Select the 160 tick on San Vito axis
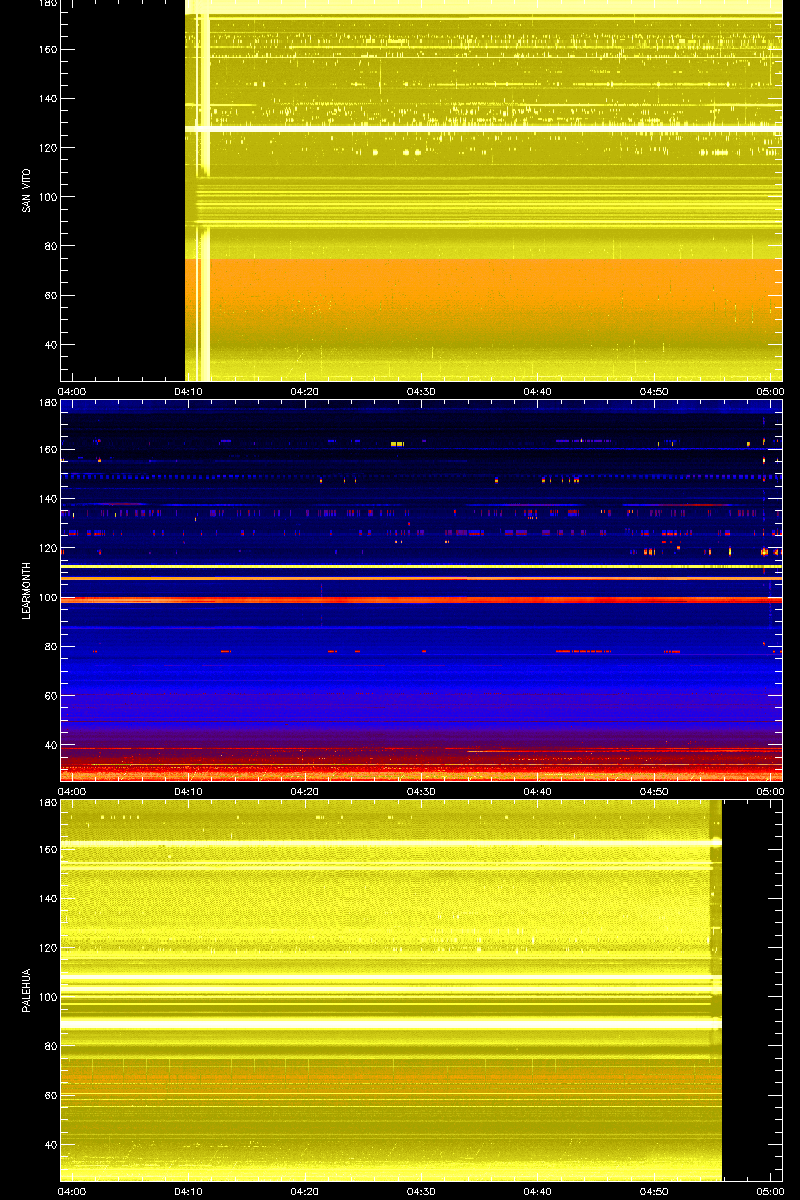The width and height of the screenshot is (800, 1200). 47,50
